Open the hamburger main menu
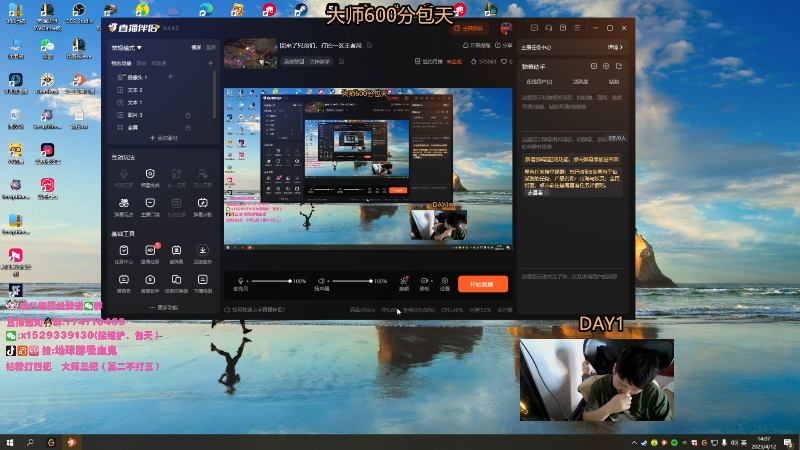 [x=577, y=28]
